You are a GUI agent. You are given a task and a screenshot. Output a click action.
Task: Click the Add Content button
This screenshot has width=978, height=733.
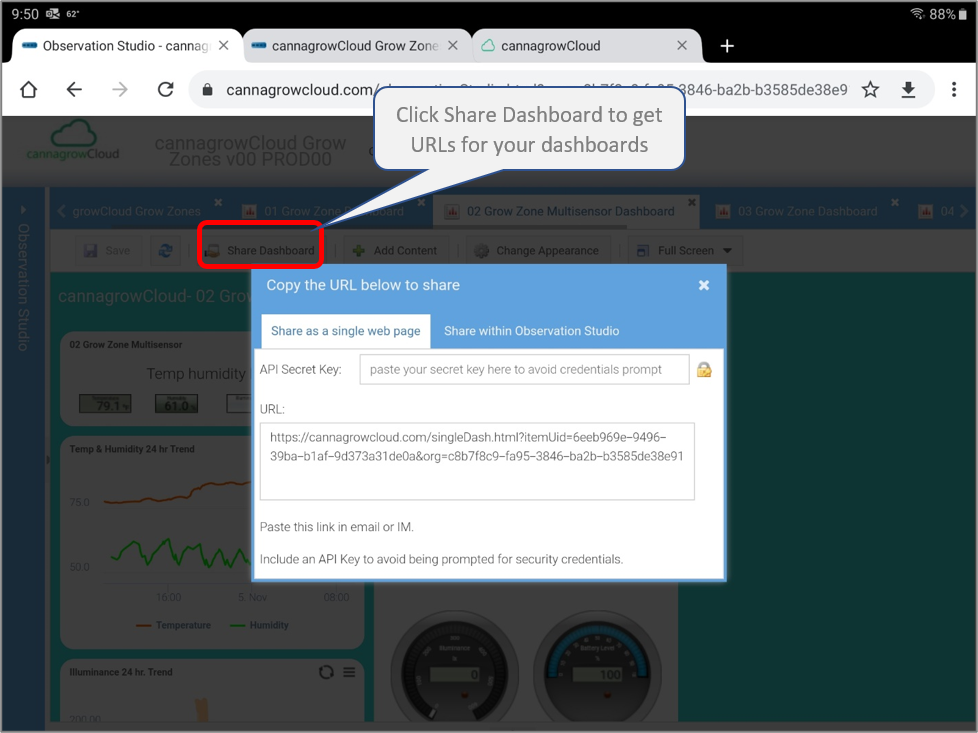tap(395, 251)
